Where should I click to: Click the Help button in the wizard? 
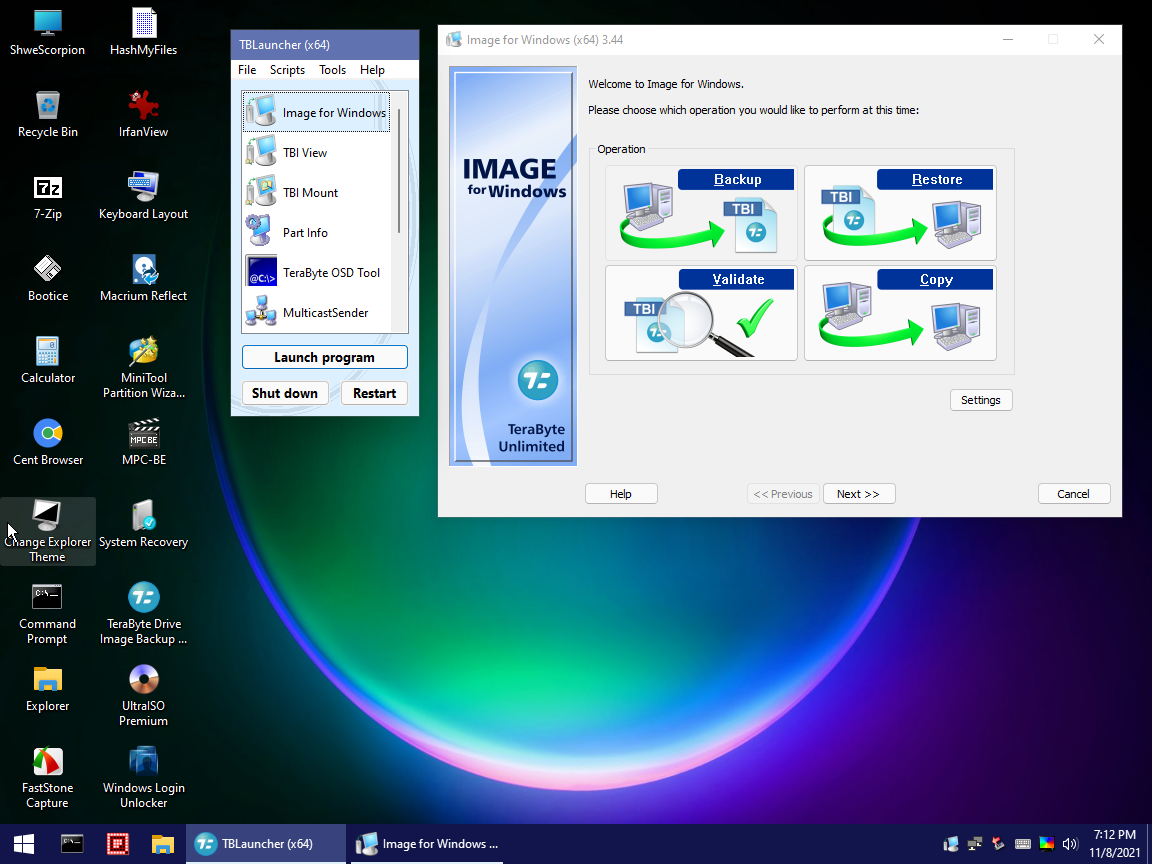[621, 494]
